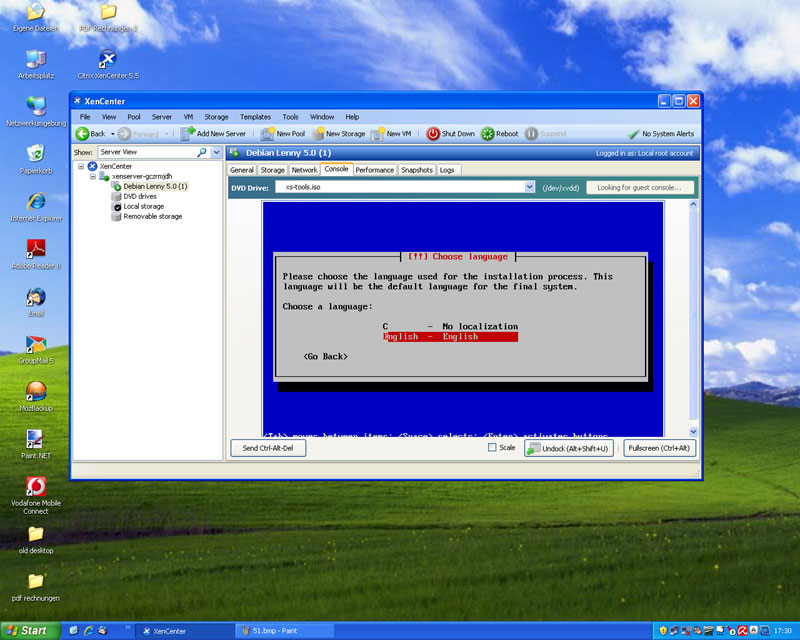Enable the Scale checkbox
The image size is (800, 640).
click(x=492, y=448)
